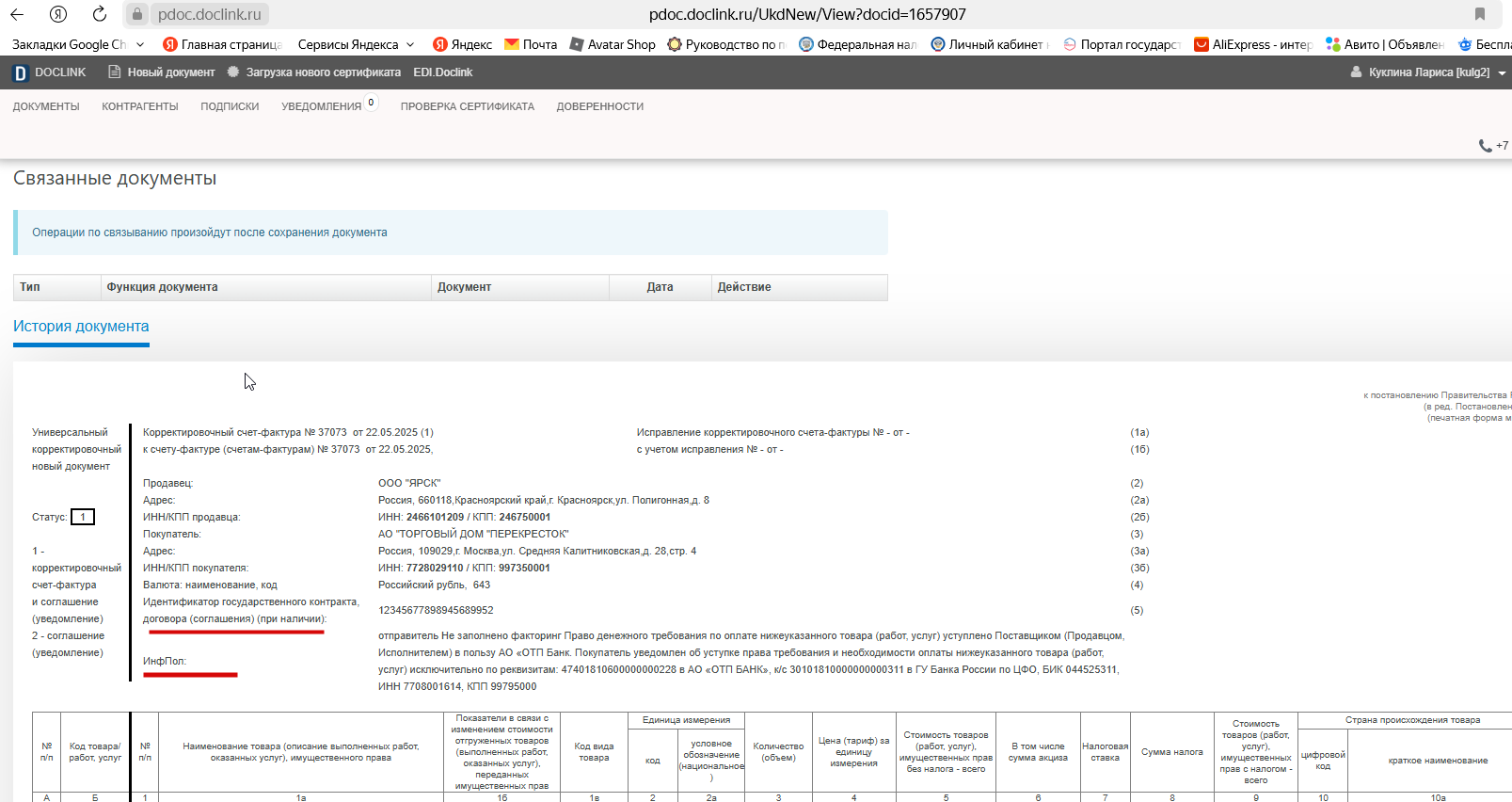Click the Налоговая ставка table header

tap(1106, 752)
